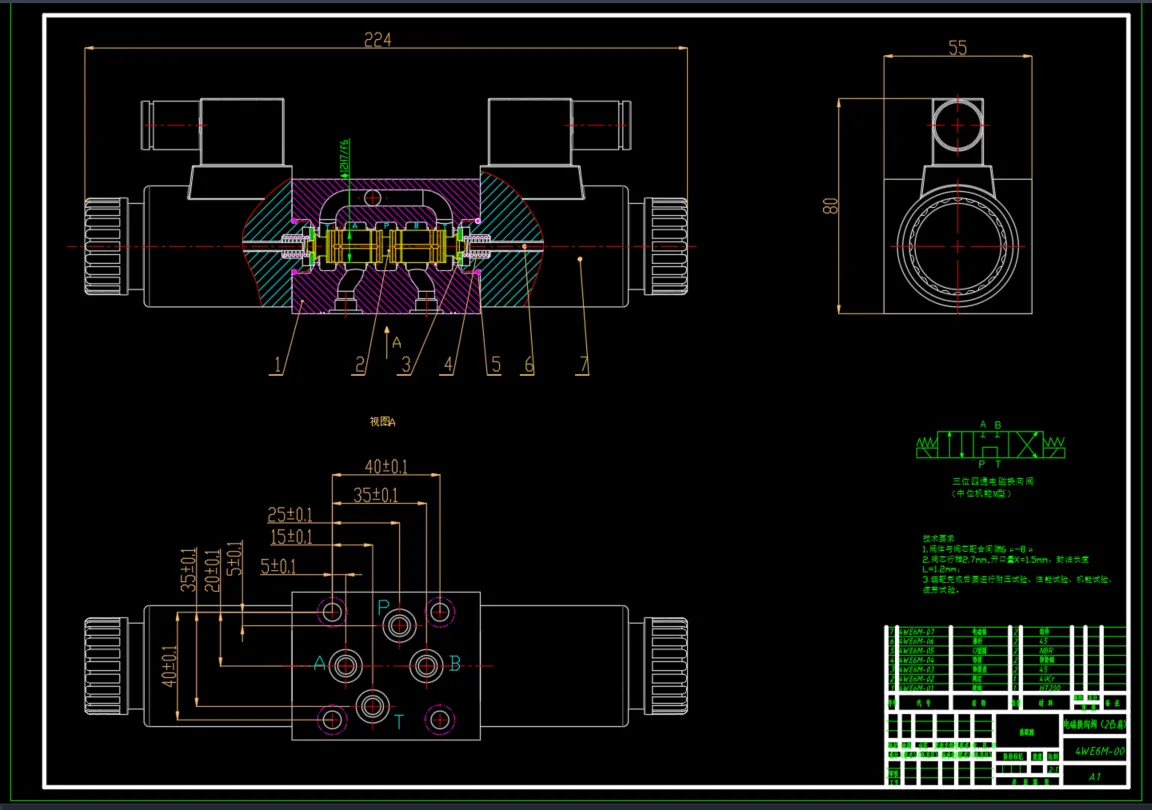The height and width of the screenshot is (810, 1152).
Task: Select the 电磁换向阀 drawing title cell
Action: pos(1095,724)
